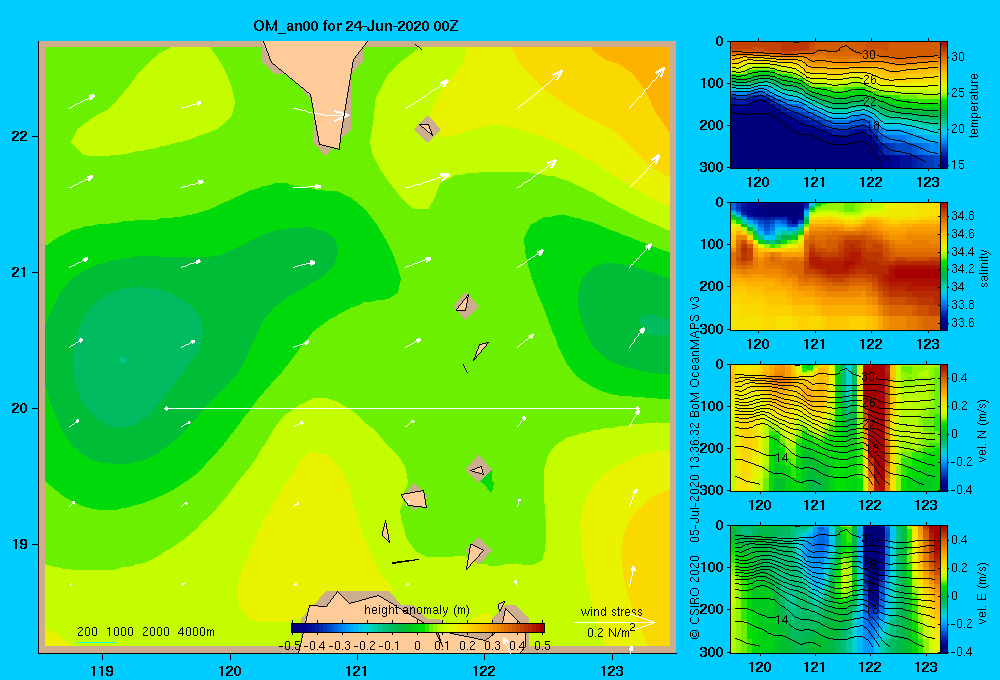The image size is (1000, 680).
Task: Click the 300 depth label on the salinity panel
Action: click(x=712, y=329)
